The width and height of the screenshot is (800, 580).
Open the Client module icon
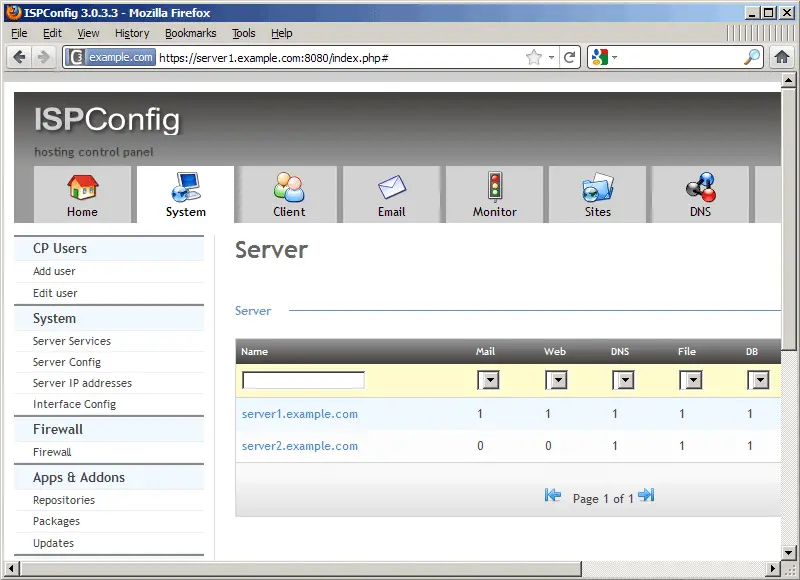tap(289, 187)
